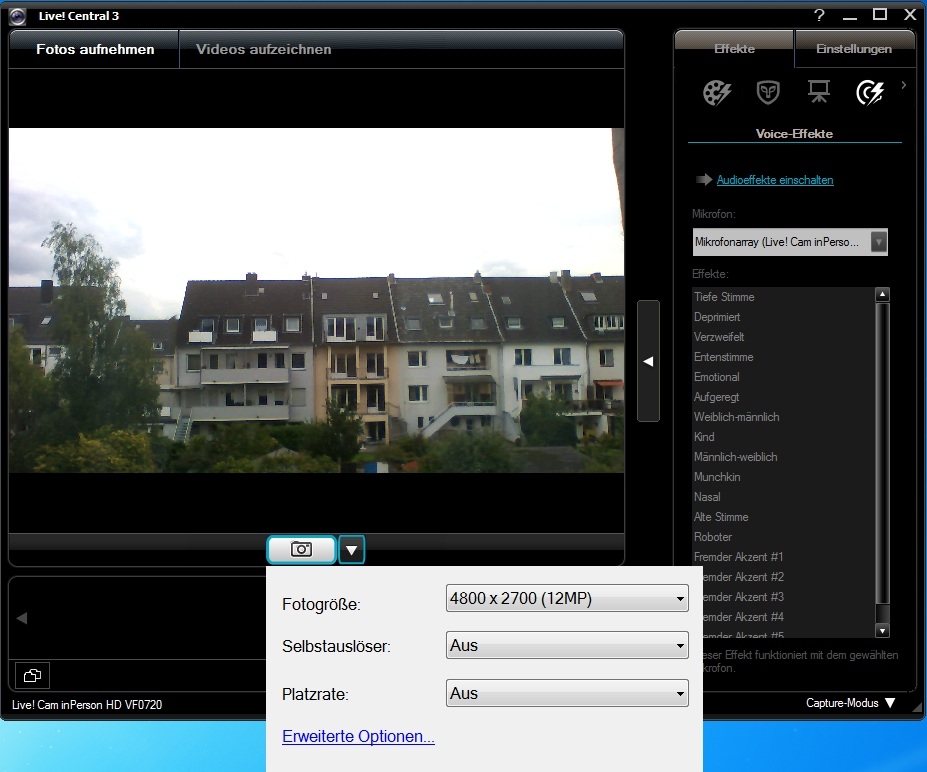Click the question mark help icon
Viewport: 927px width, 772px height.
click(819, 15)
